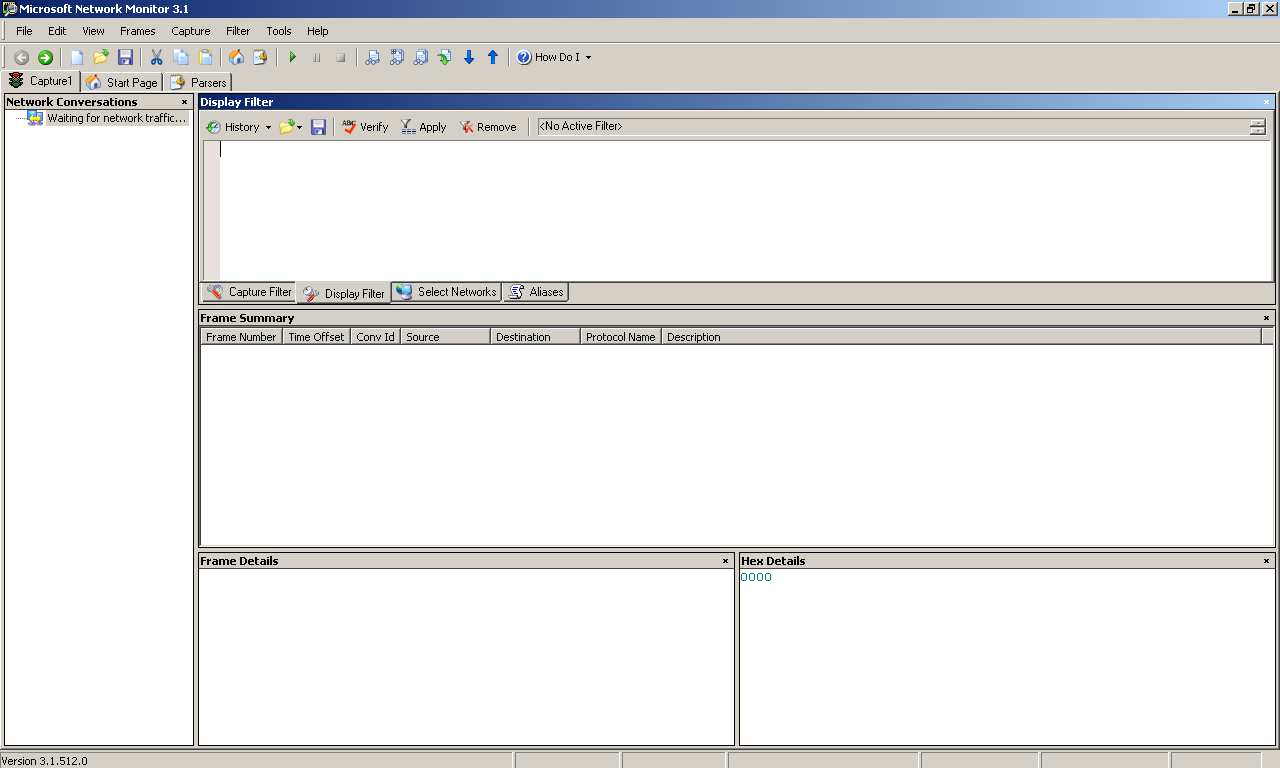Switch to the Start Page tab
Viewport: 1280px width, 768px height.
point(122,82)
